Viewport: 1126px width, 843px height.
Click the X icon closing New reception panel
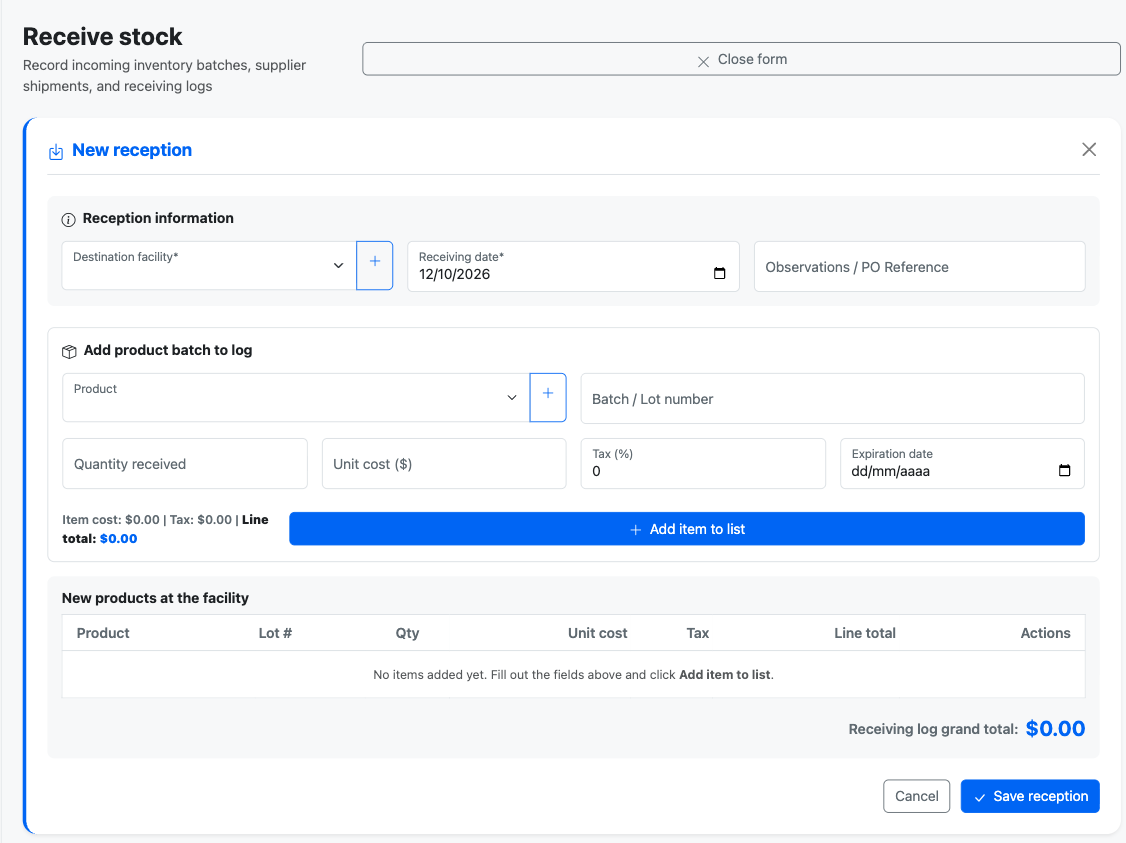coord(1089,149)
